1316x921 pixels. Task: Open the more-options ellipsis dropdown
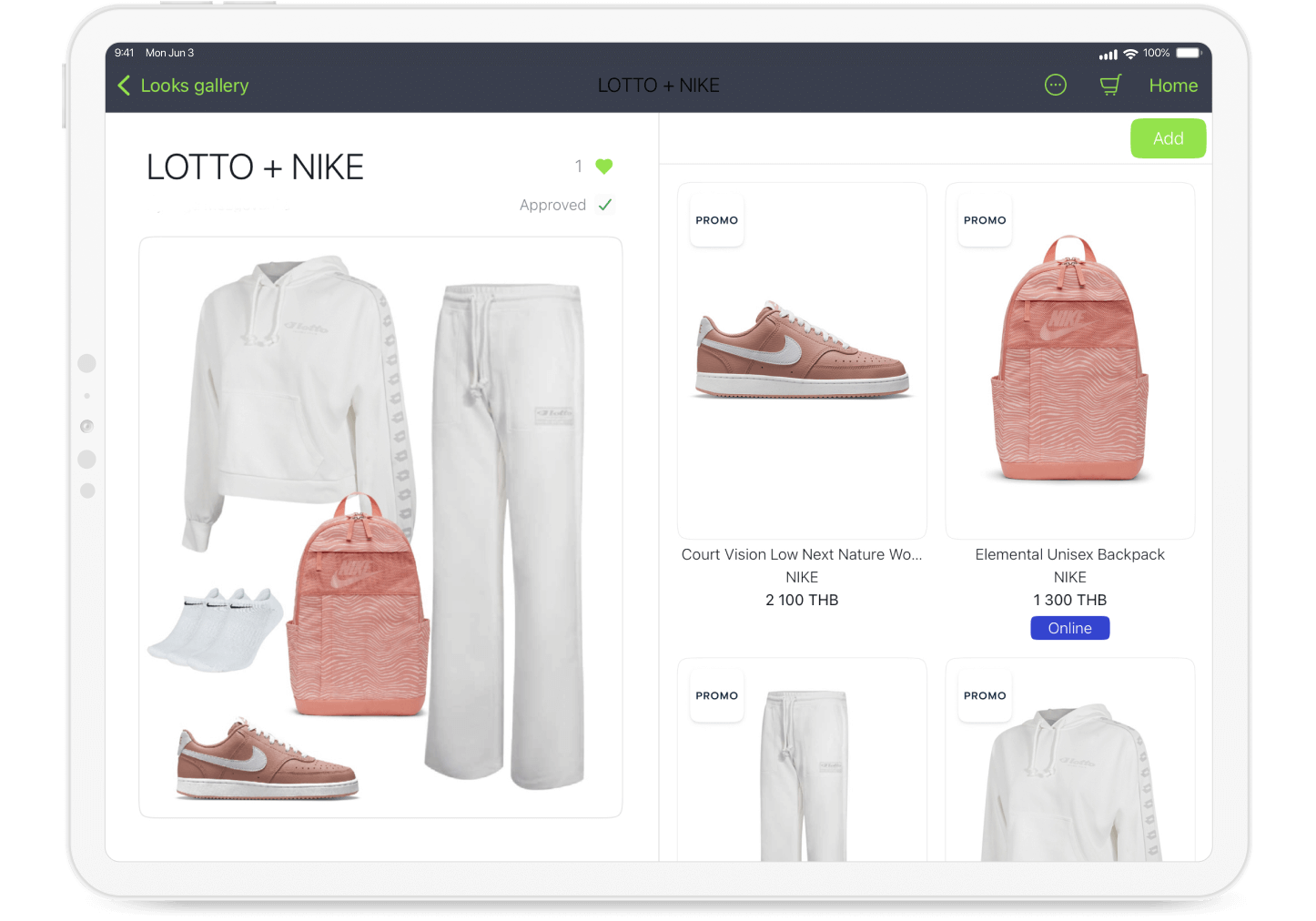coord(1055,85)
